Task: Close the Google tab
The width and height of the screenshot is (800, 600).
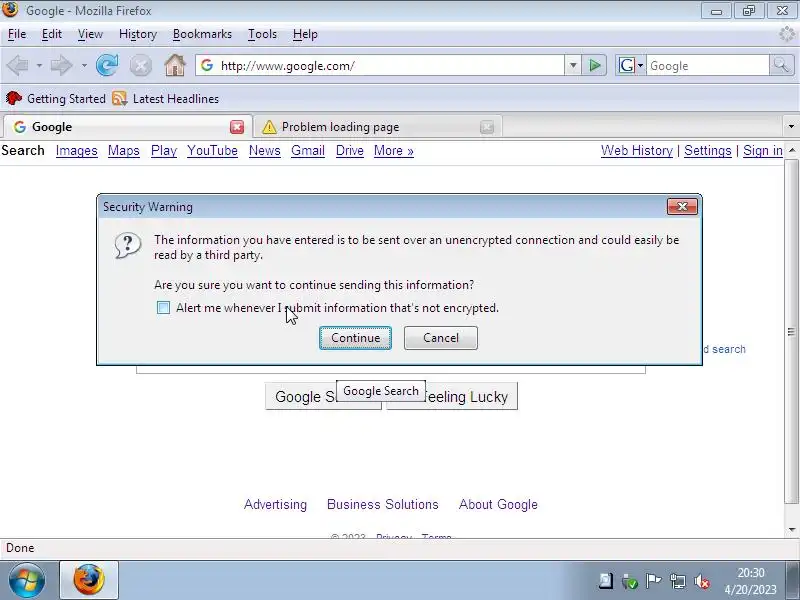Action: (237, 127)
